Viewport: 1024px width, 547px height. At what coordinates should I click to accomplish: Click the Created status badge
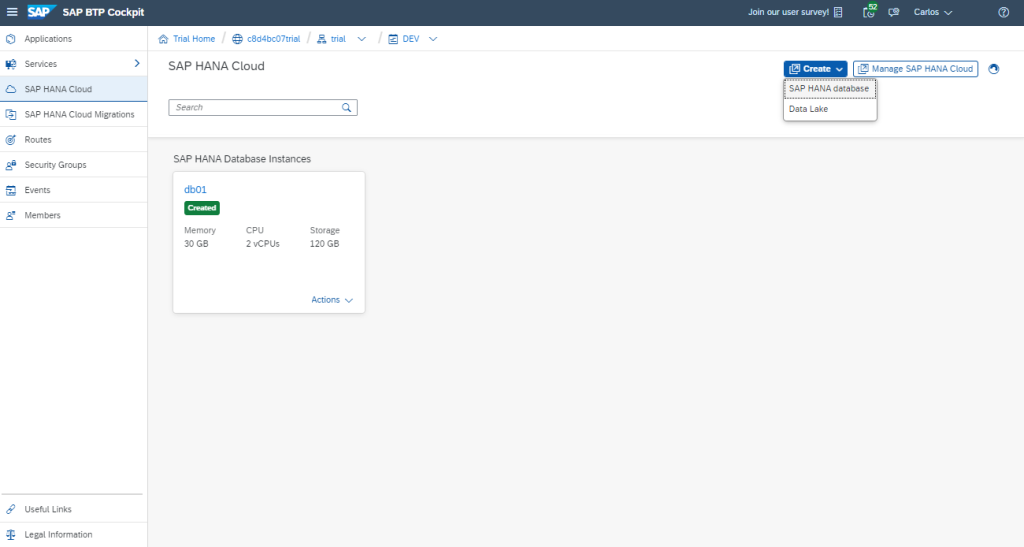(x=202, y=208)
